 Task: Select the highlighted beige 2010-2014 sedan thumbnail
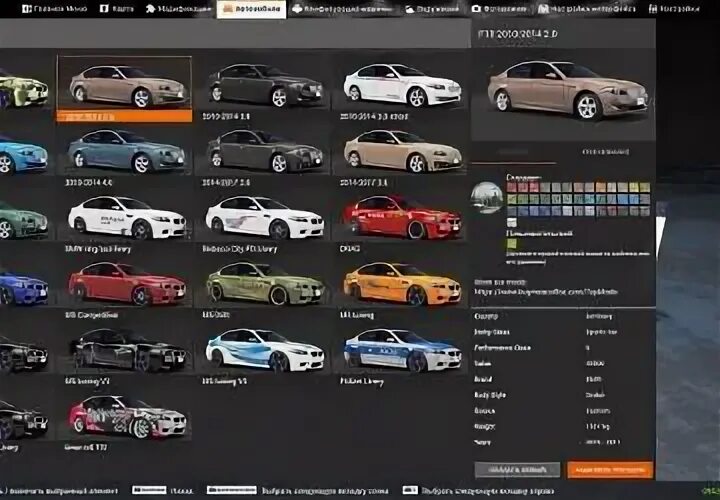[124, 89]
